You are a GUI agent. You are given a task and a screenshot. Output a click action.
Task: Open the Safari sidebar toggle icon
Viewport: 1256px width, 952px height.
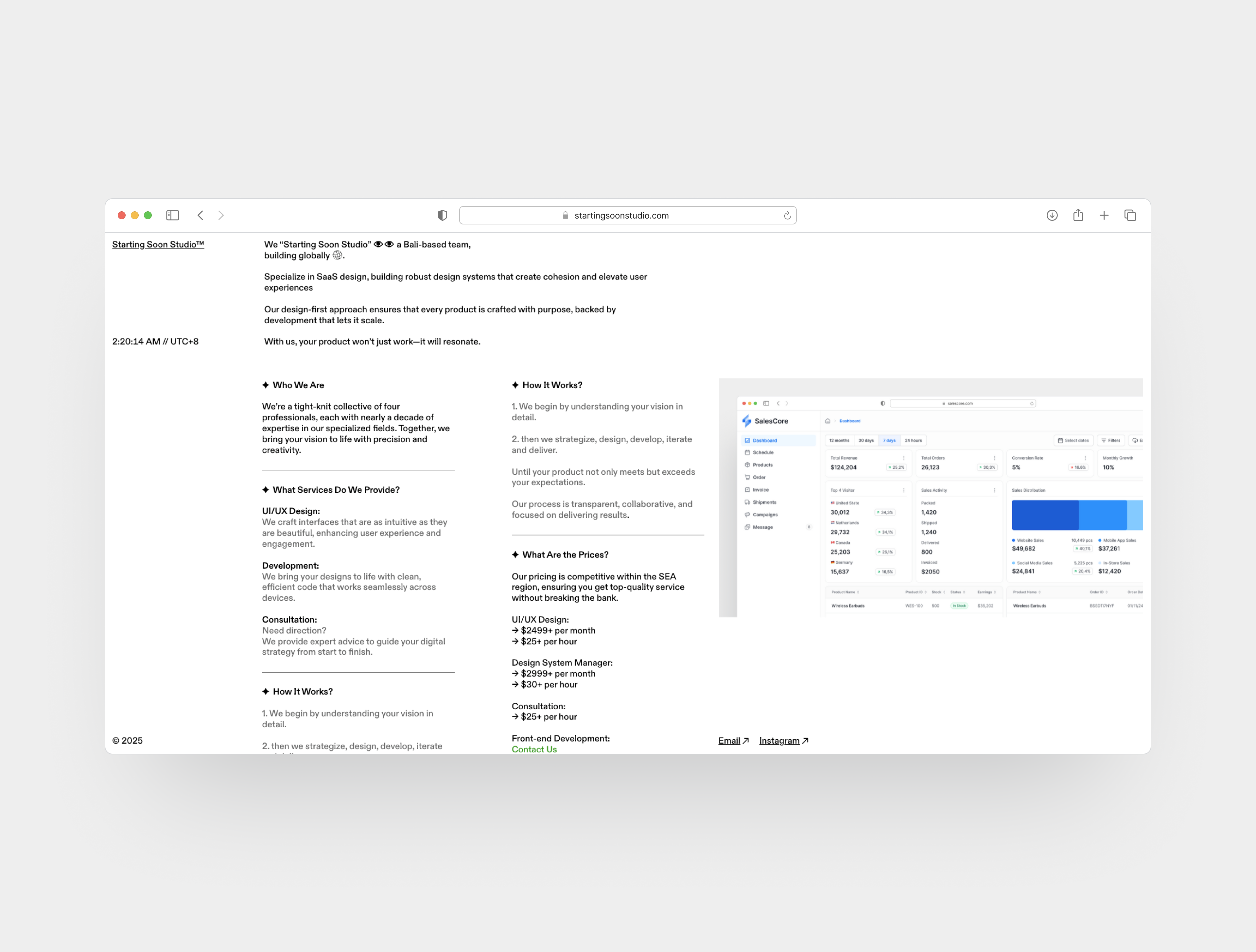pos(173,215)
